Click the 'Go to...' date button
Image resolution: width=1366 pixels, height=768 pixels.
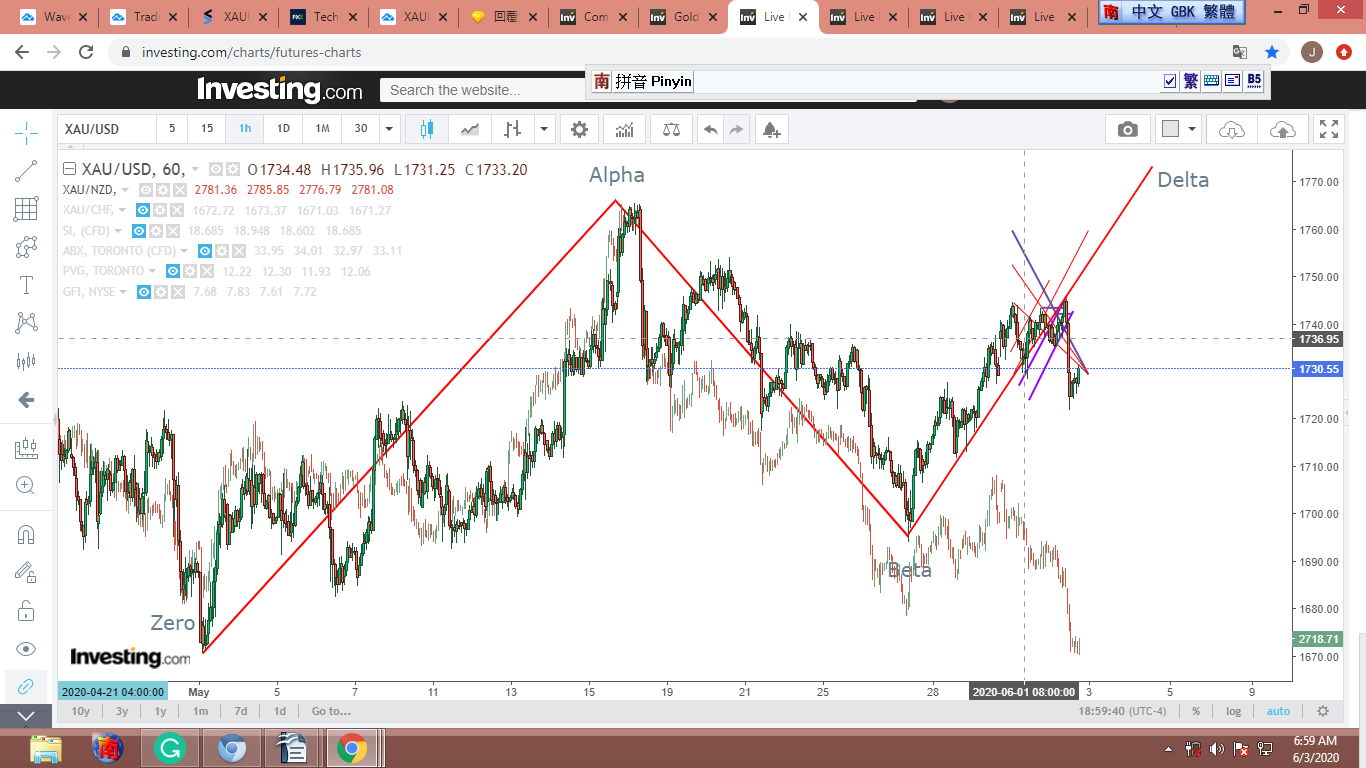tap(331, 711)
